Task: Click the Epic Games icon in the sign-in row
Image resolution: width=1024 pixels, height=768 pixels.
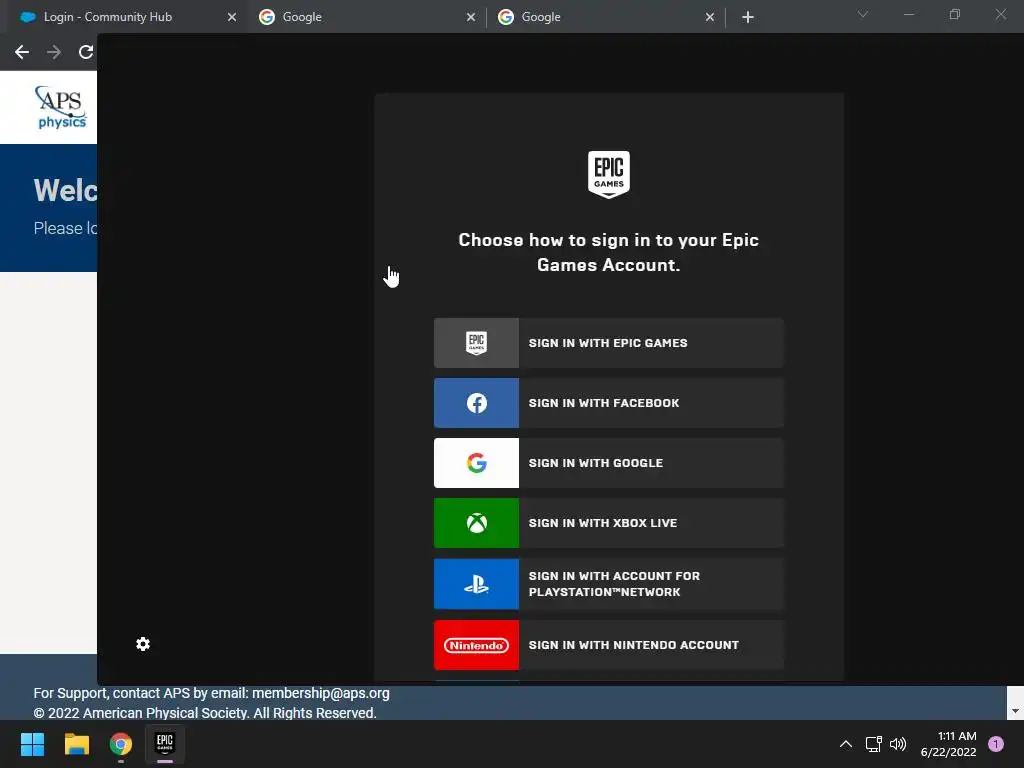Action: coord(476,343)
